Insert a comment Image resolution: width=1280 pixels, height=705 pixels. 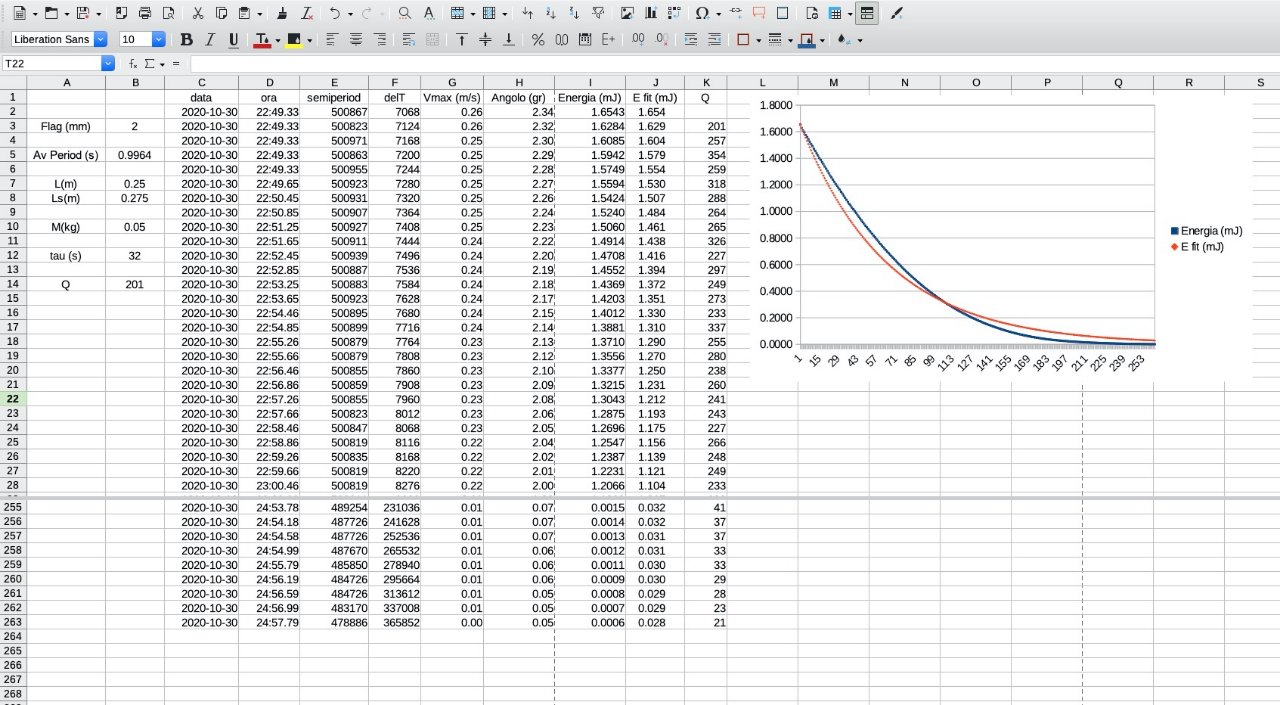[x=759, y=14]
